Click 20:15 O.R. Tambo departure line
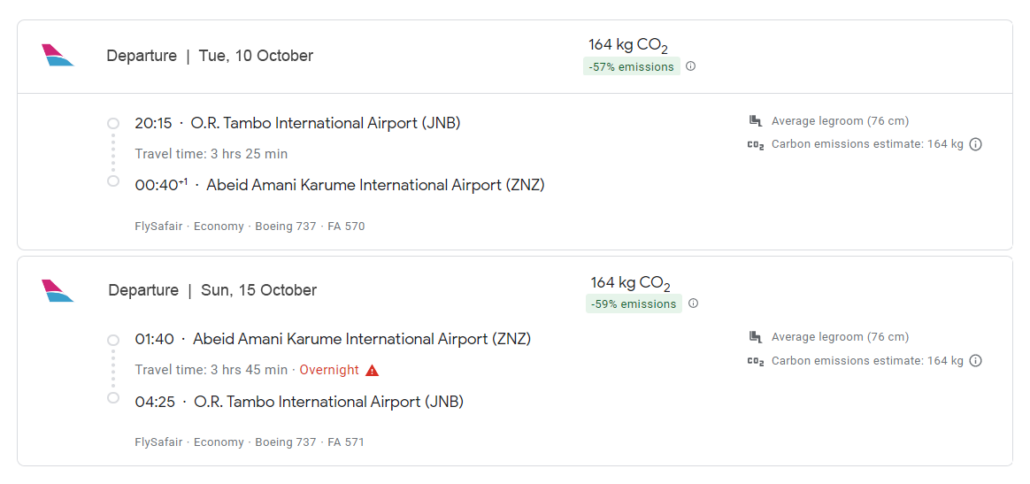The height and width of the screenshot is (484, 1030). (298, 123)
